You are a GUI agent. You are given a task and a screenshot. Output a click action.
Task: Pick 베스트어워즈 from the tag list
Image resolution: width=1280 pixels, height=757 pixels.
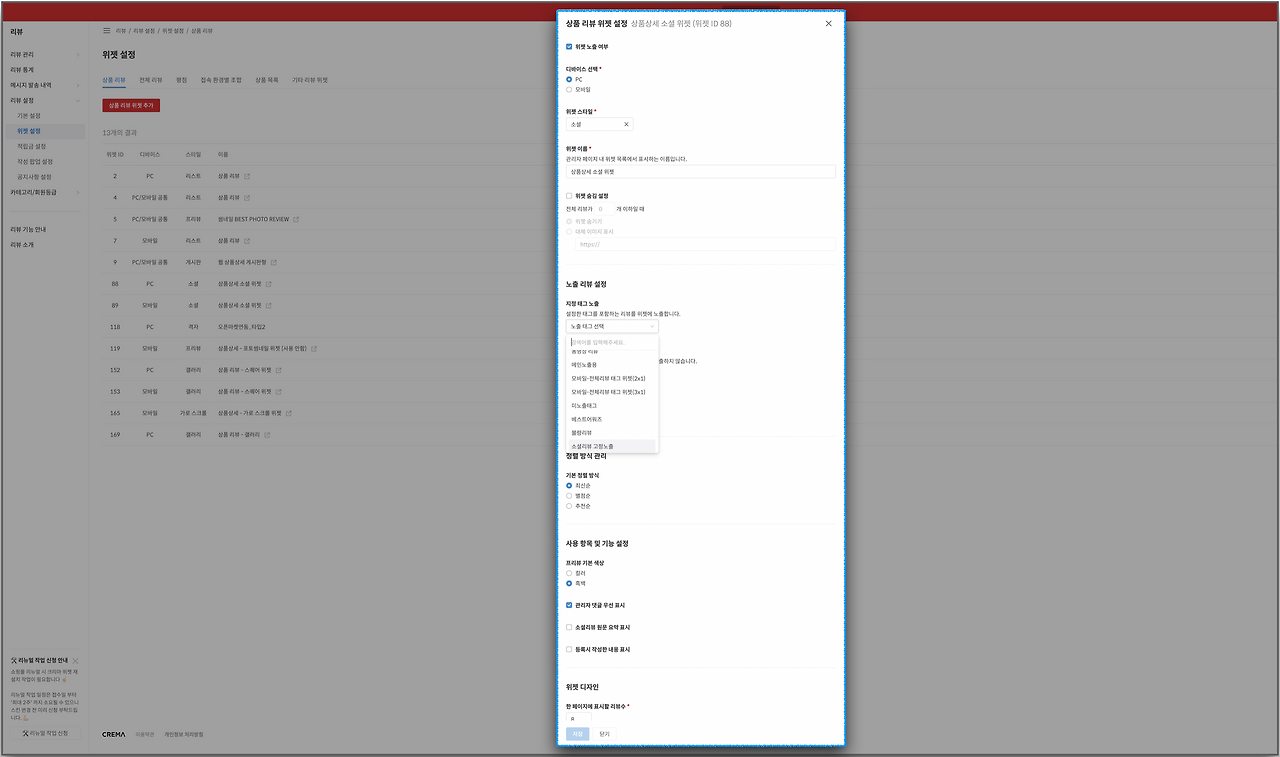[612, 419]
